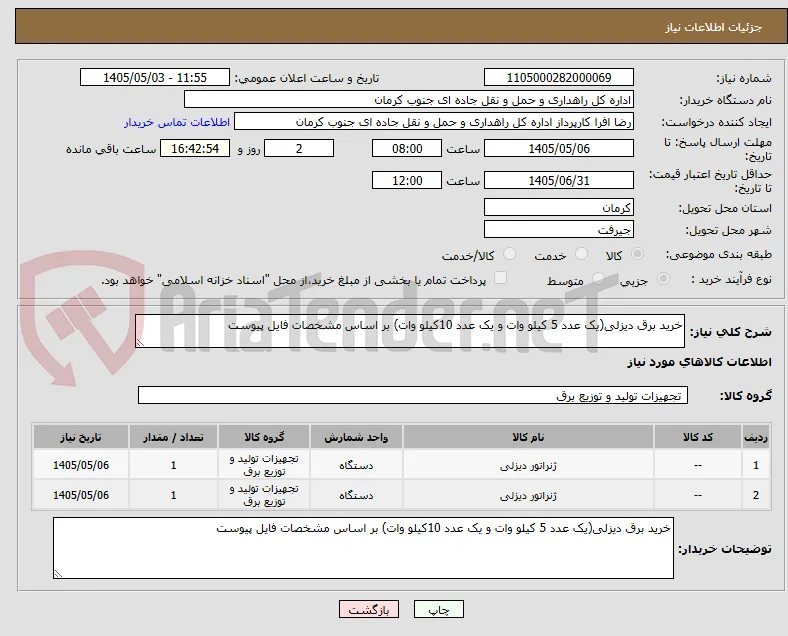
Task: Click row number 2 cell
Action: point(755,495)
